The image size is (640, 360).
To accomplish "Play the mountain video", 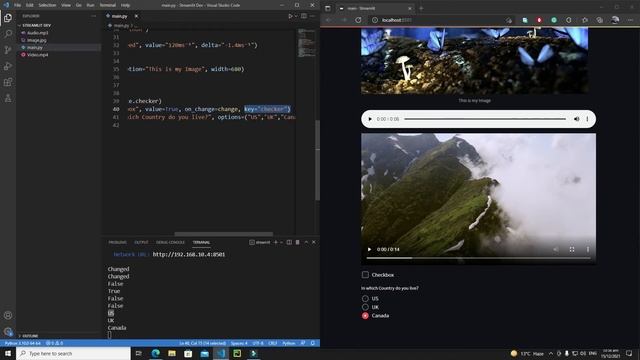I will (369, 249).
